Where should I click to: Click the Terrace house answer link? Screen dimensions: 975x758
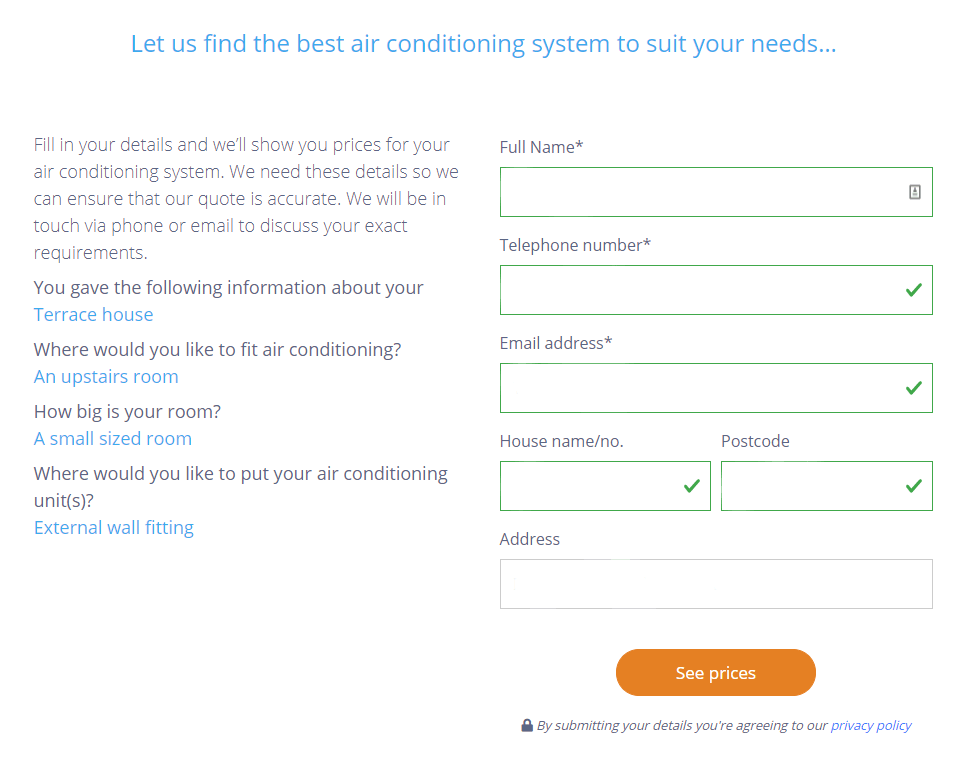click(x=93, y=315)
